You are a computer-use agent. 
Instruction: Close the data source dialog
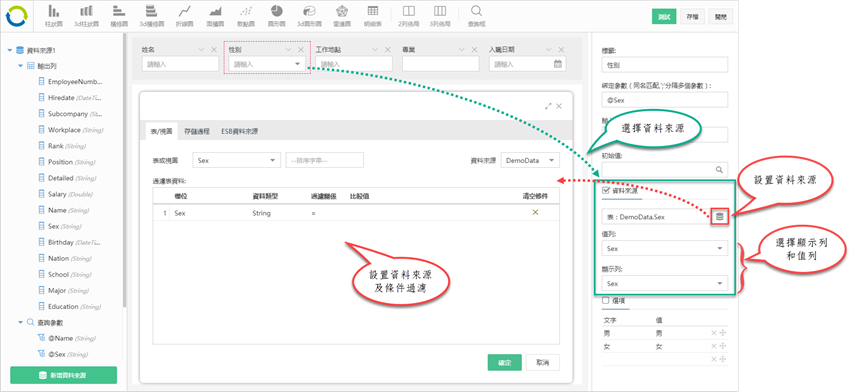click(559, 106)
